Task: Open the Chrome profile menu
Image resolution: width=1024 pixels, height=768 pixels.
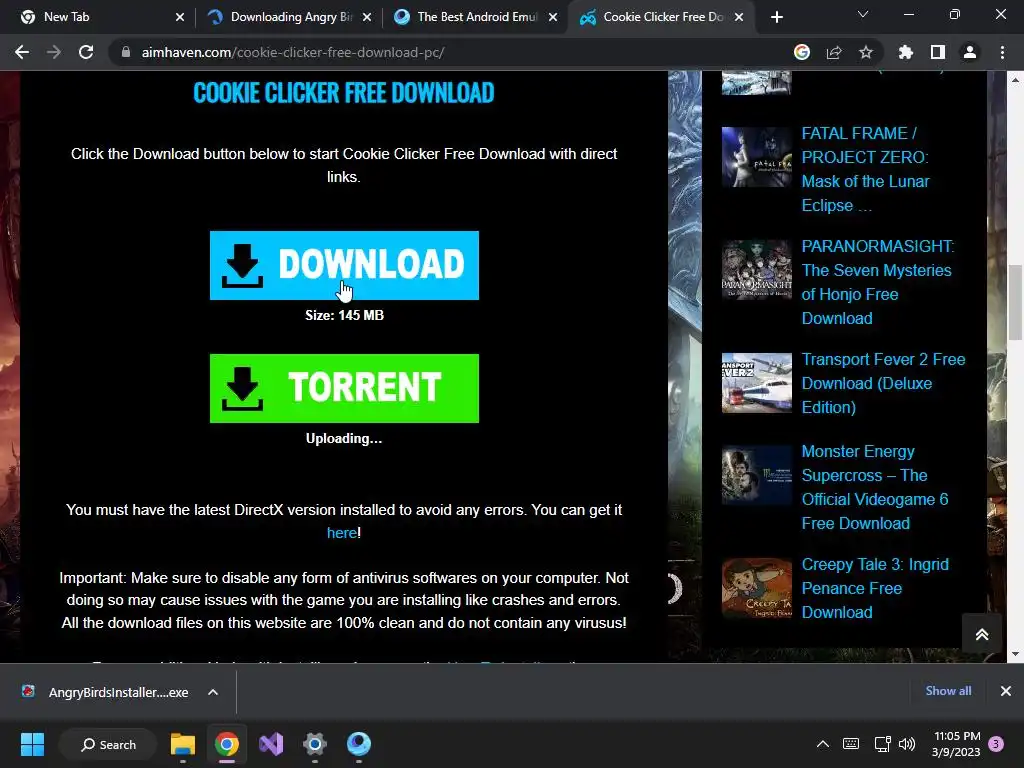Action: coord(970,52)
